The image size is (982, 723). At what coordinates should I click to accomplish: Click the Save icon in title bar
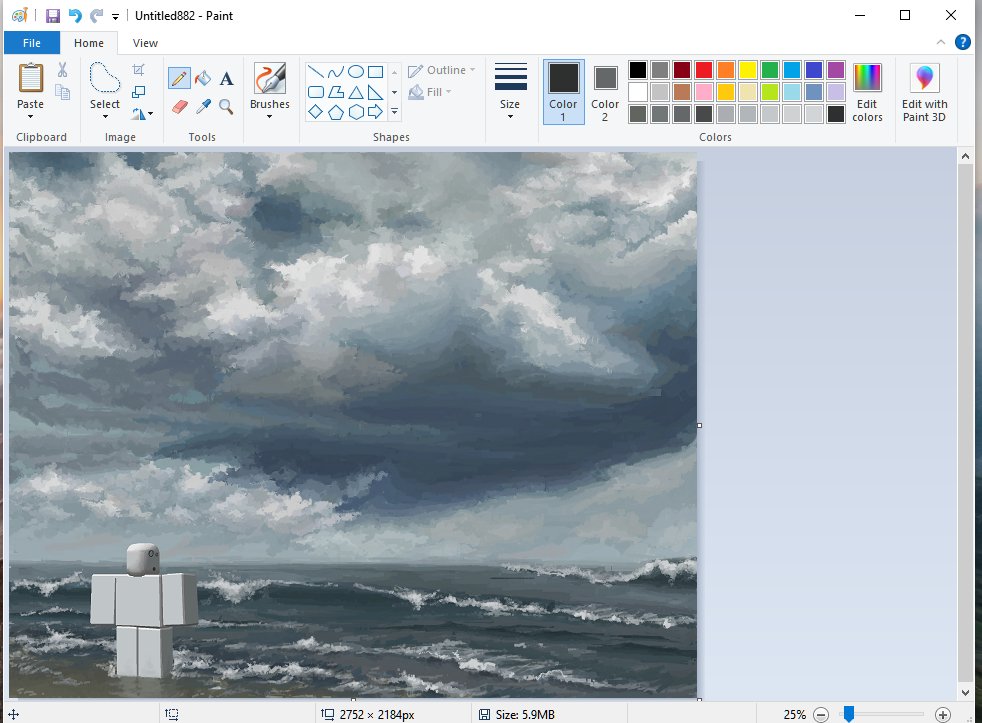(x=53, y=16)
